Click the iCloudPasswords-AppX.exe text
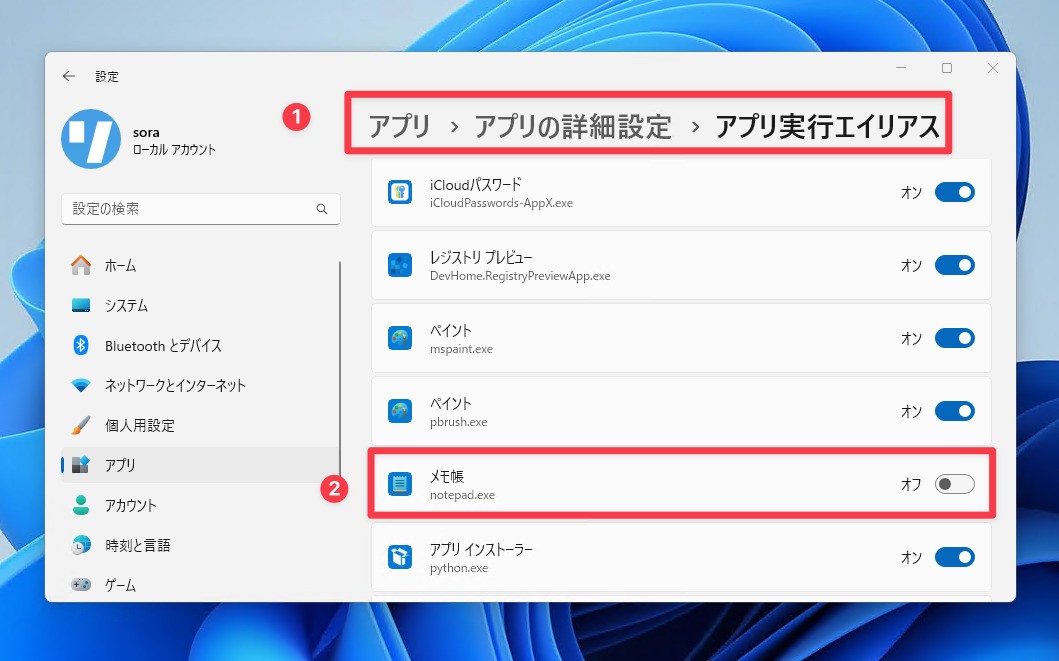The width and height of the screenshot is (1059, 661). point(501,203)
